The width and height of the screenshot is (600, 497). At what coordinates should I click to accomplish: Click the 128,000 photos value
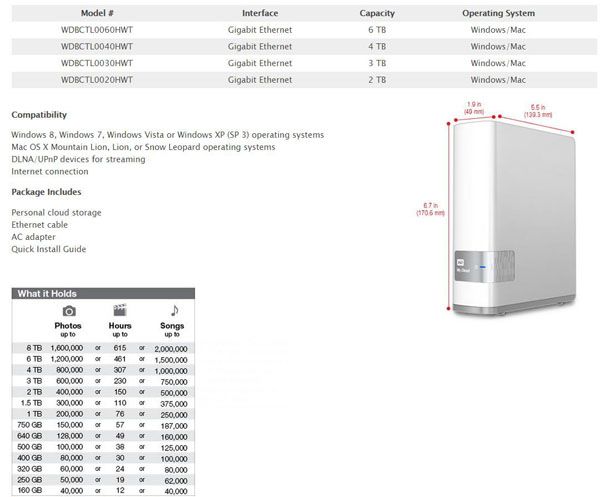click(x=70, y=436)
